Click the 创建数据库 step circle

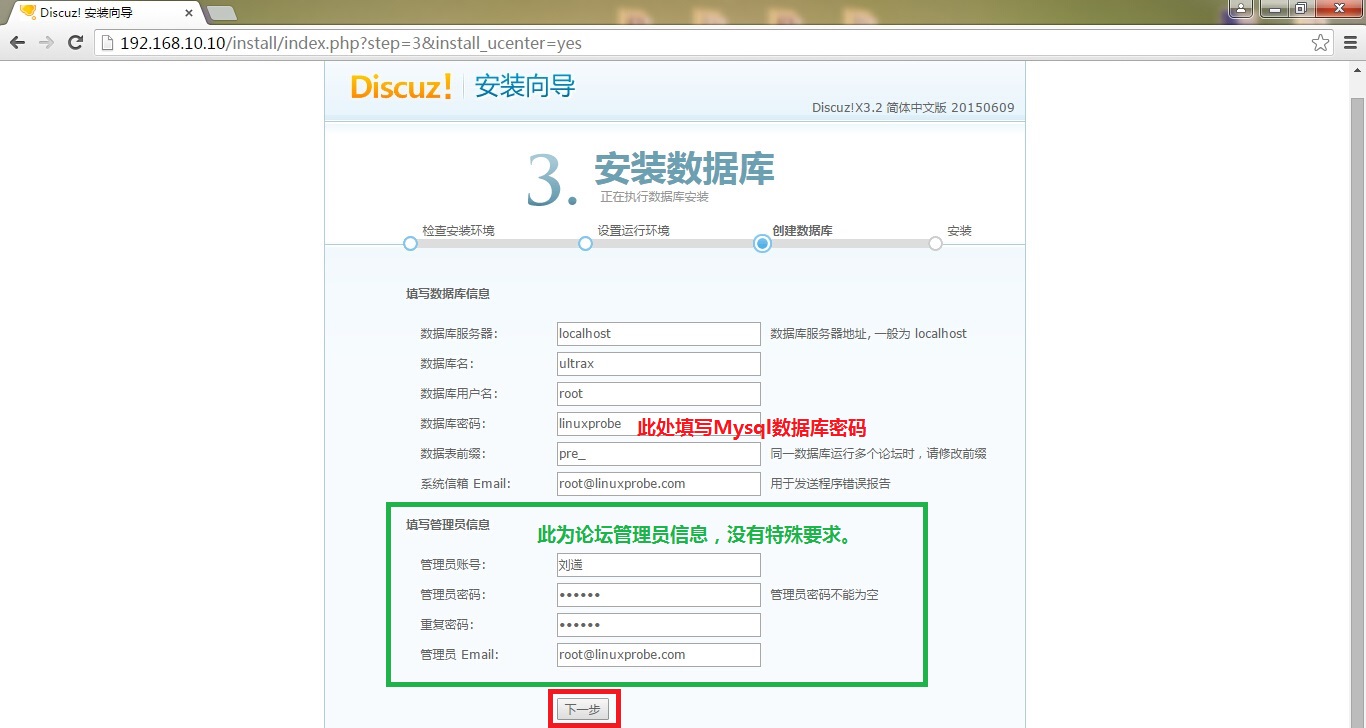(x=763, y=243)
